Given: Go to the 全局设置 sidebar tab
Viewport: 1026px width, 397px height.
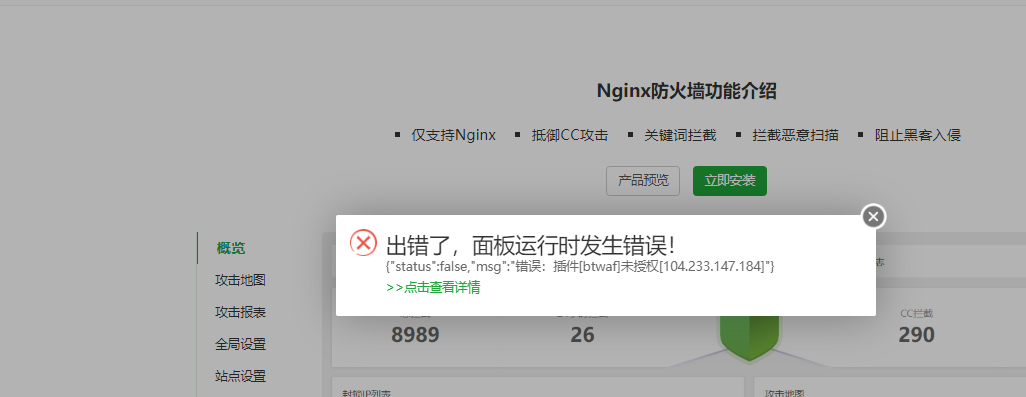Looking at the screenshot, I should [x=240, y=345].
